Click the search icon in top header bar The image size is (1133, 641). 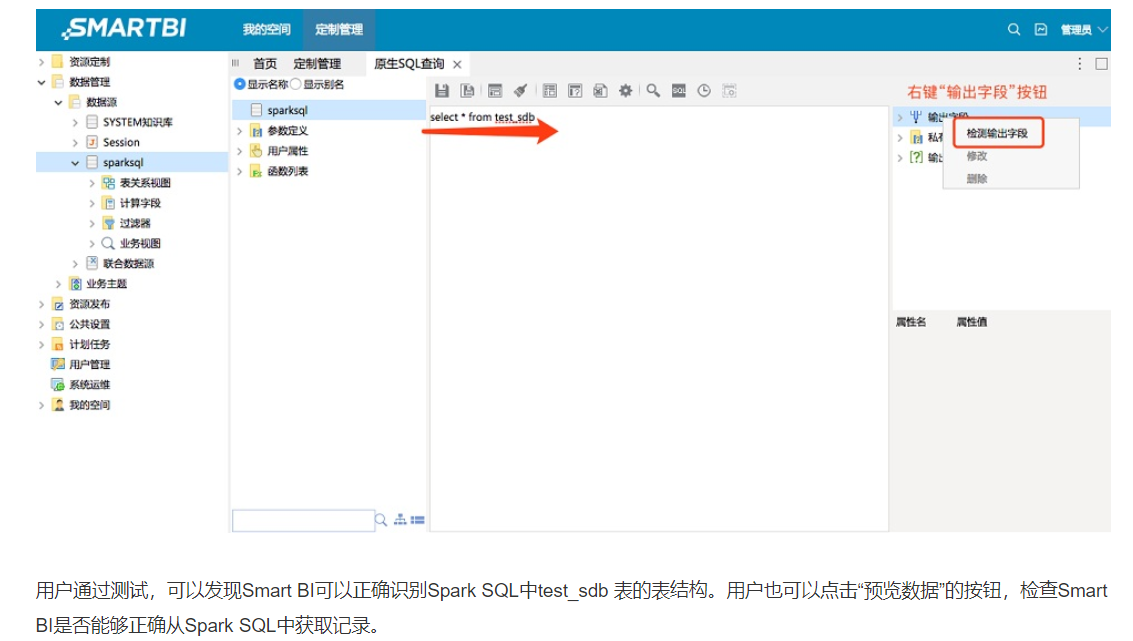pyautogui.click(x=1014, y=30)
